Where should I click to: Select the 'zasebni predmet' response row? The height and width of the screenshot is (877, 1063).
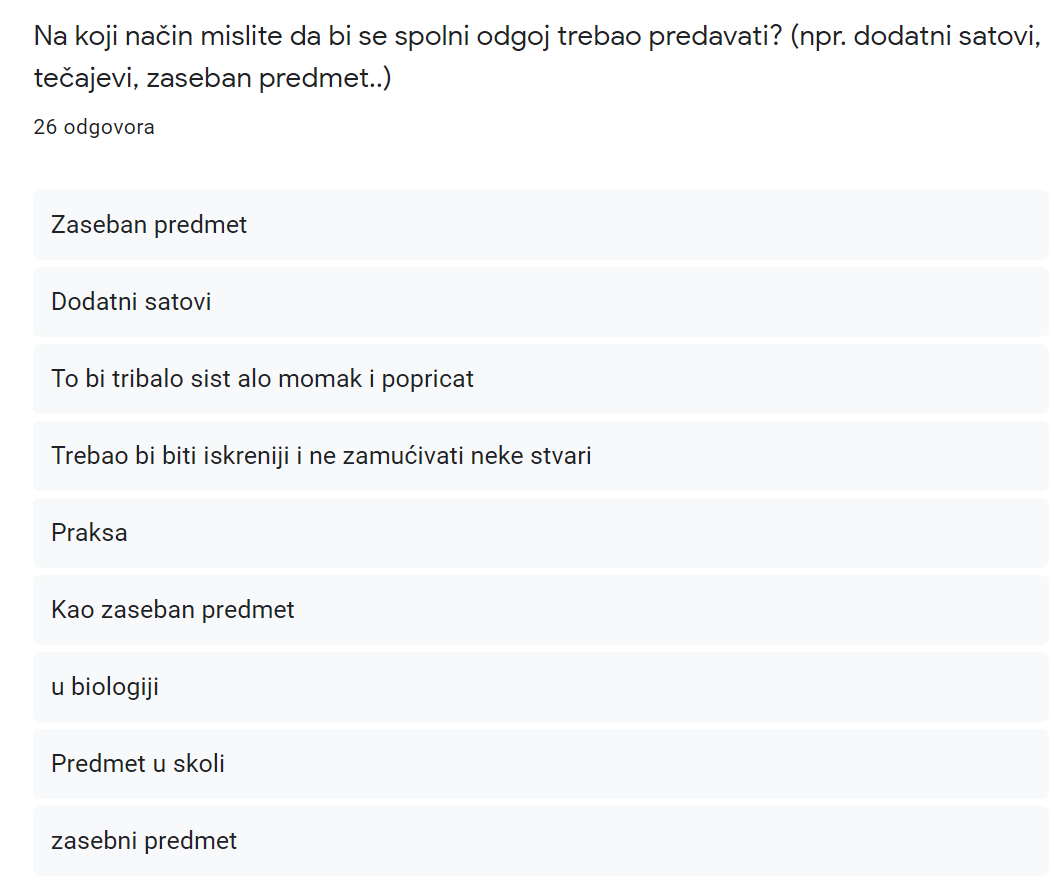pos(540,840)
